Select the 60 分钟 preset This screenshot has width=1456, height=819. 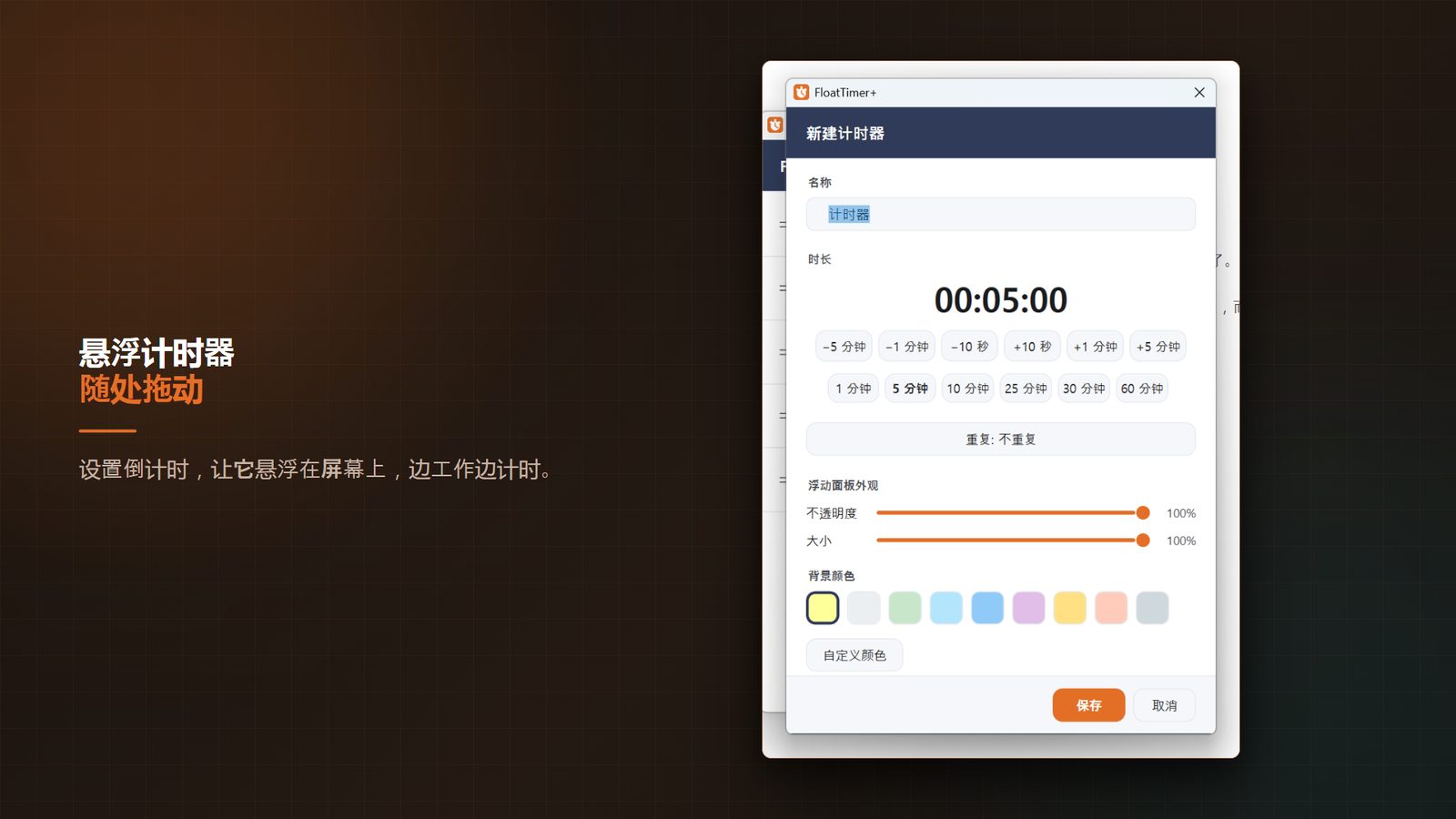1142,389
